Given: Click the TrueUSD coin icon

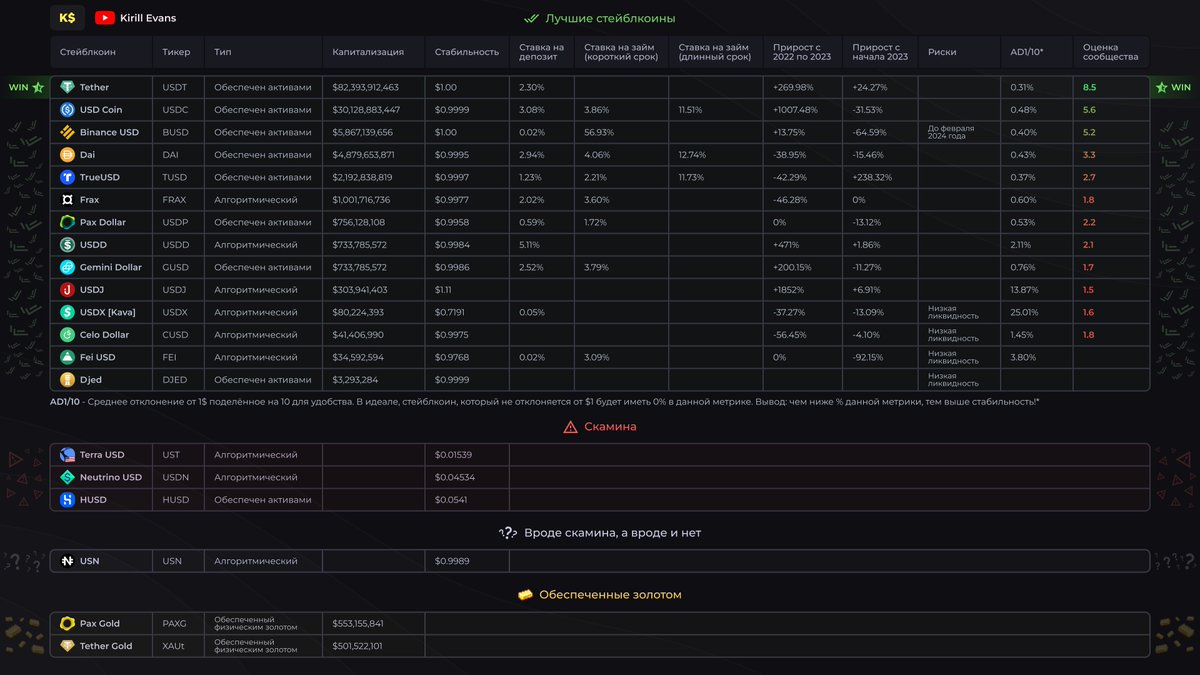Looking at the screenshot, I should pos(68,177).
